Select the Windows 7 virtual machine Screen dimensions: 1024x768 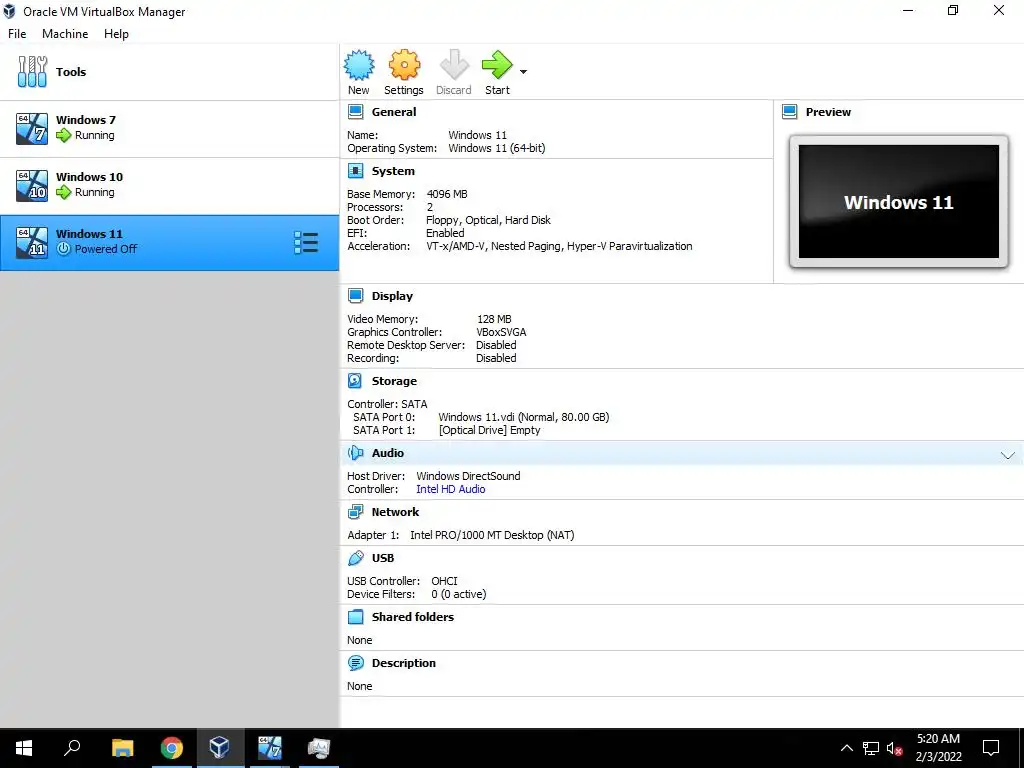click(170, 129)
